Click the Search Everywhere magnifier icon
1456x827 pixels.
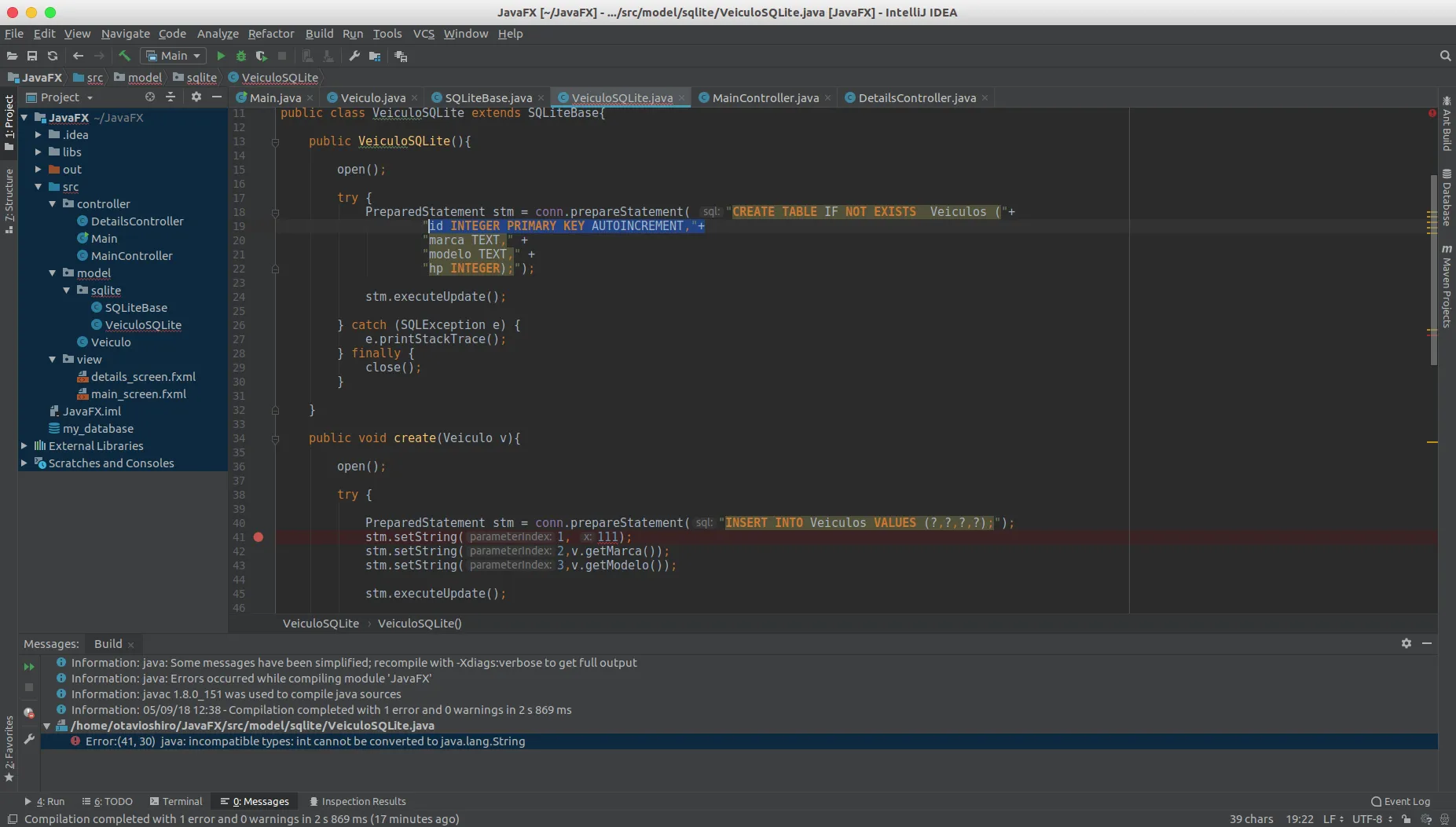[1444, 56]
